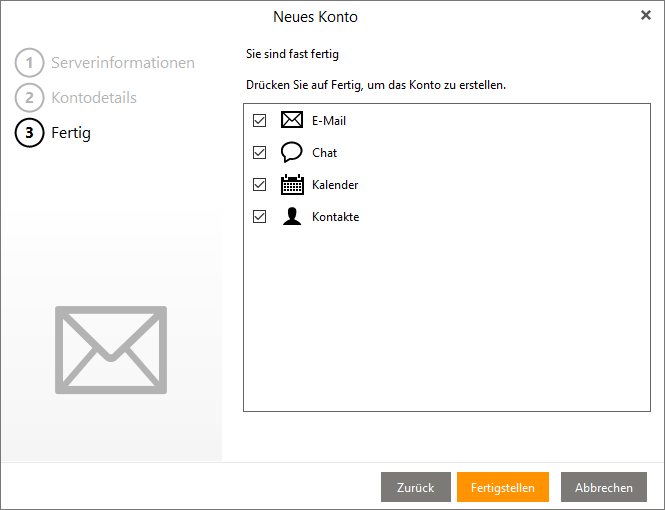
Task: Click the step 3 number circle
Action: click(30, 133)
